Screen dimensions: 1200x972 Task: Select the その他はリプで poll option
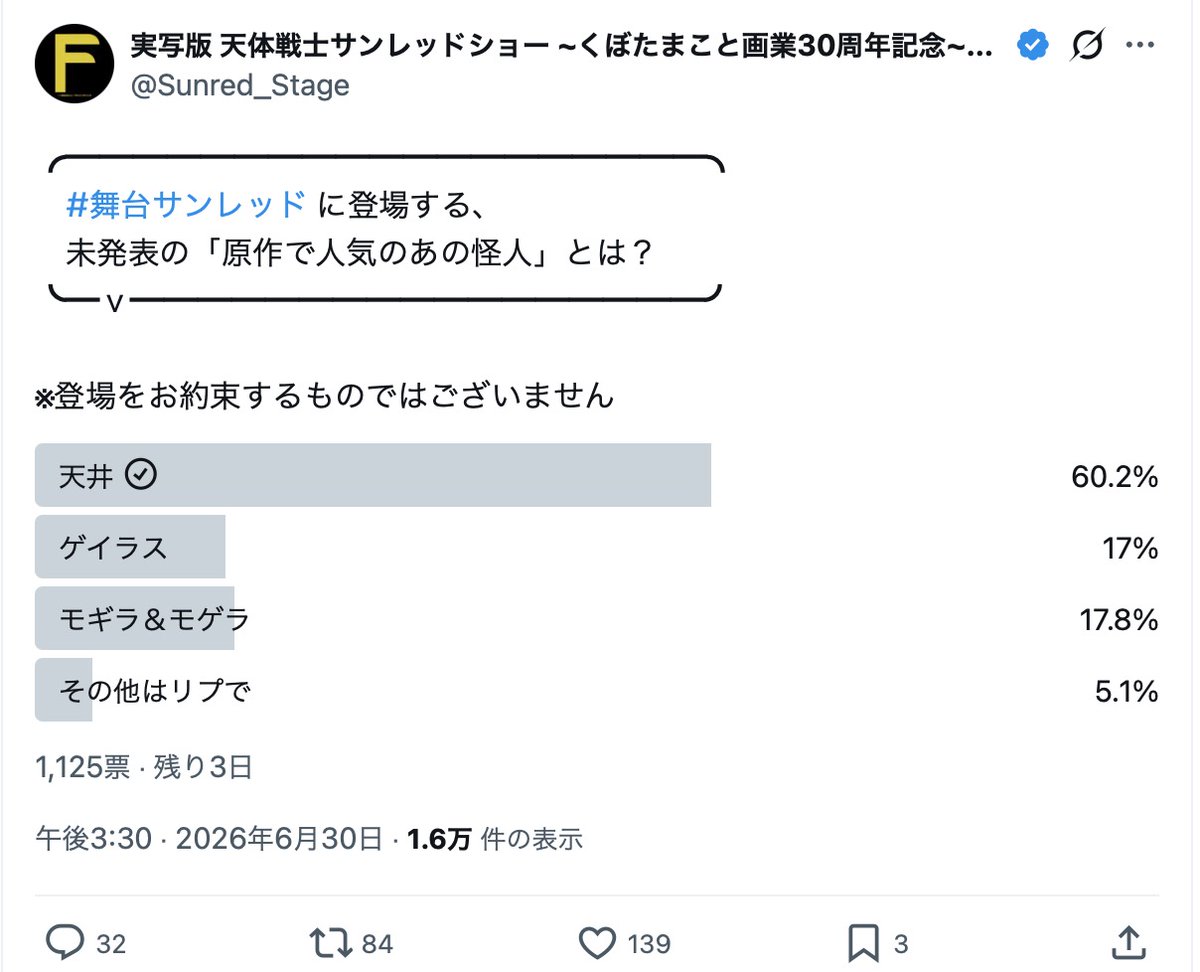click(x=597, y=691)
